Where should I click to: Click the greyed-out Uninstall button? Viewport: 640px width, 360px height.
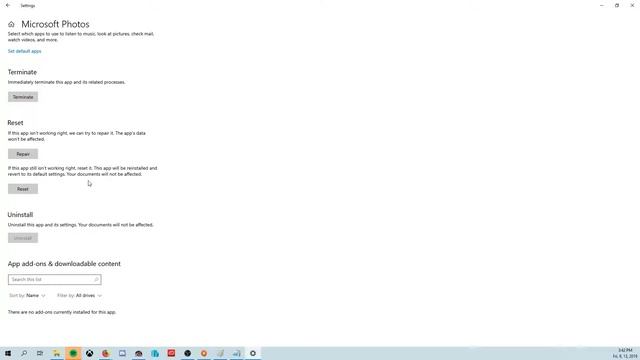click(23, 238)
